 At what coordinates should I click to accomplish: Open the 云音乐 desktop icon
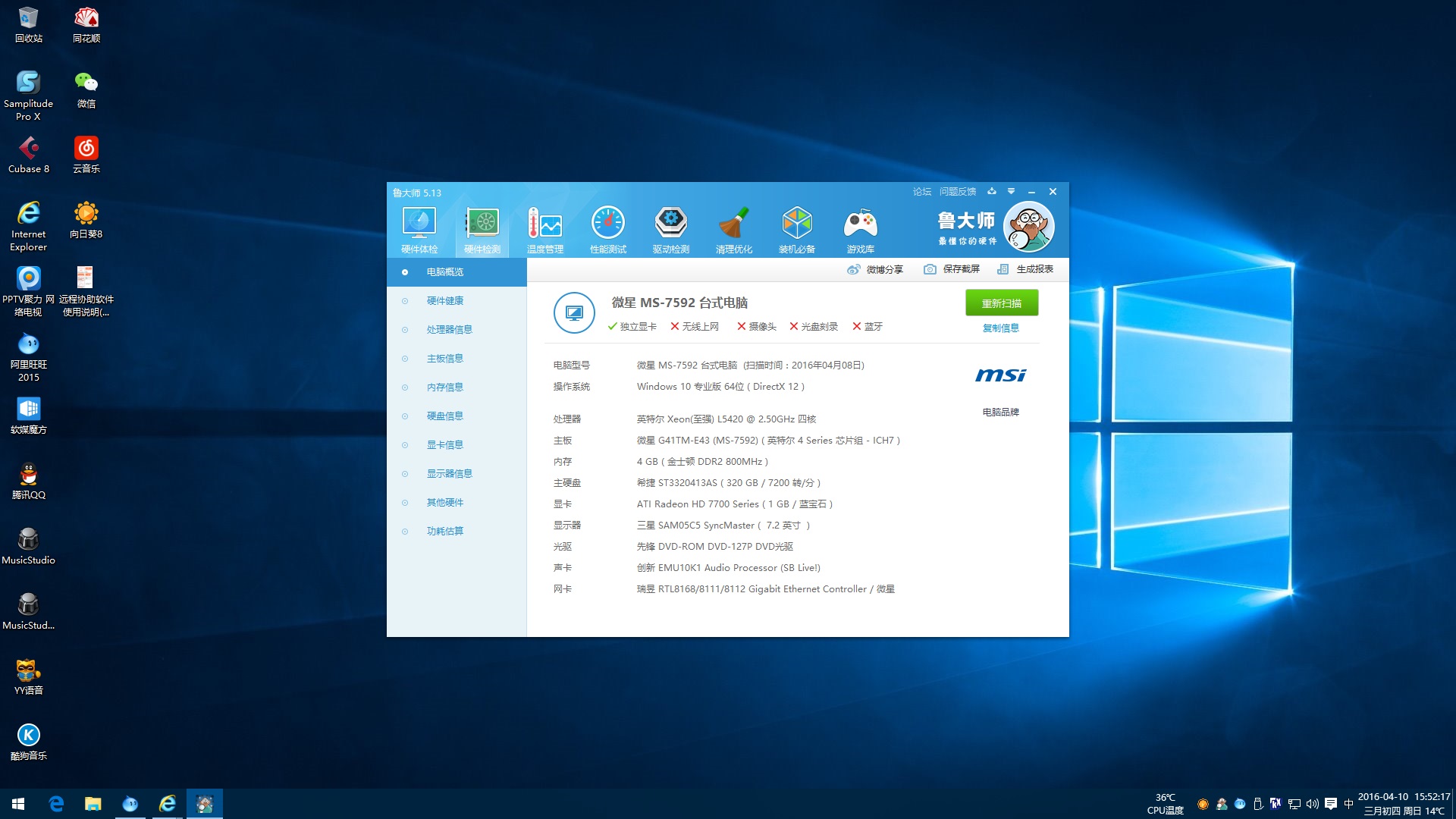click(x=86, y=155)
